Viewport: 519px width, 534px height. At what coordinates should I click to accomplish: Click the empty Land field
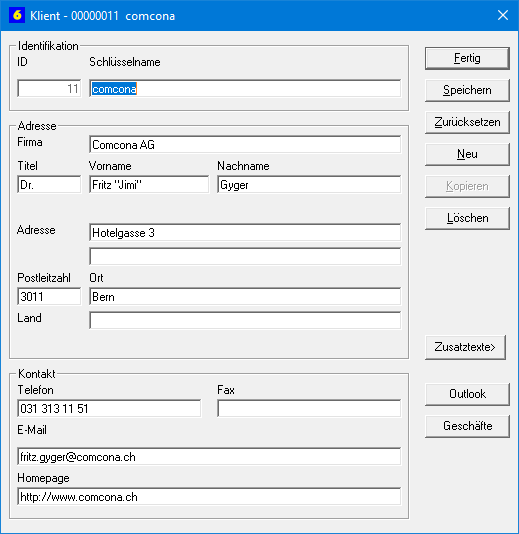click(x=245, y=320)
